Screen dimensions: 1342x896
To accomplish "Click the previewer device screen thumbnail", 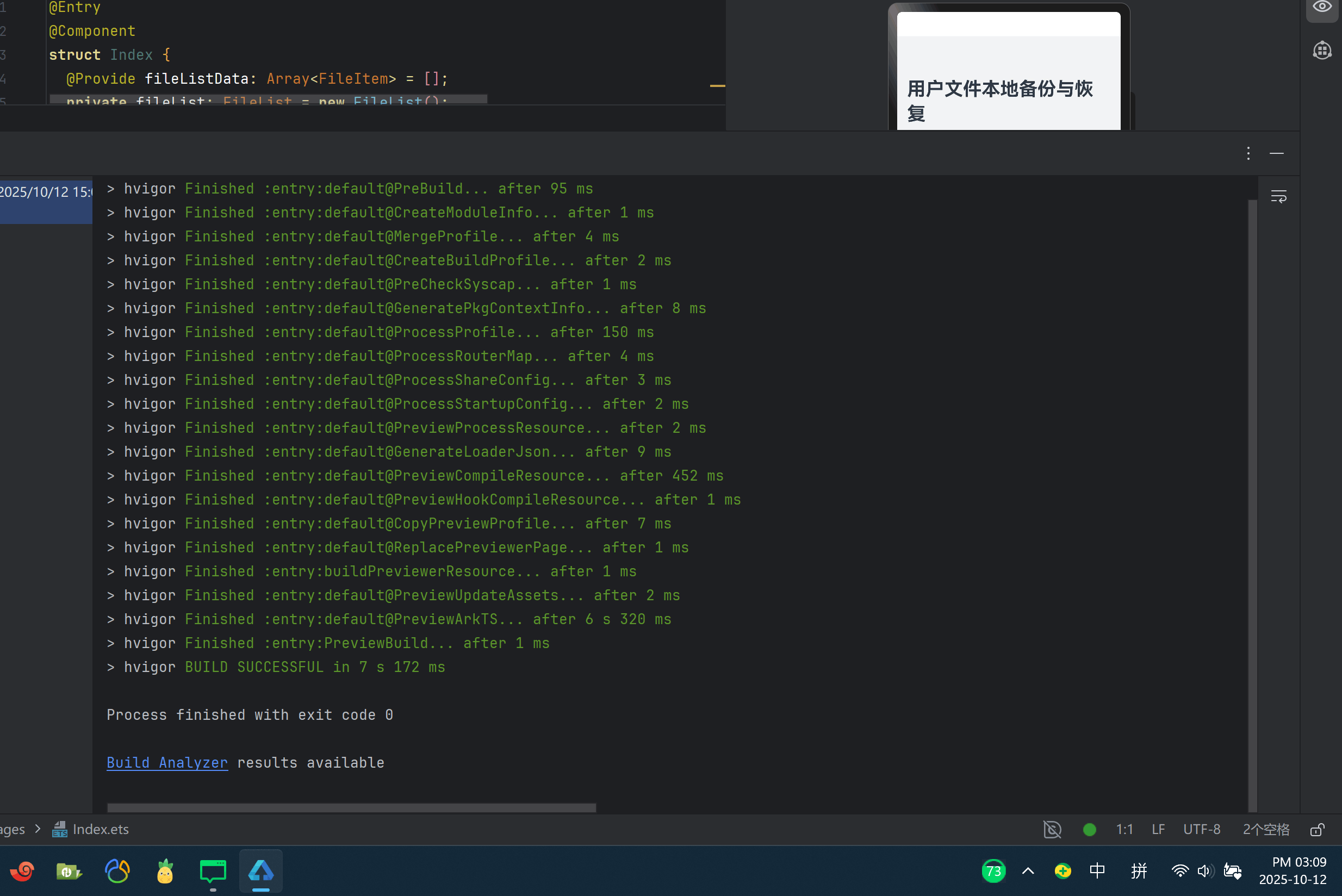I will (x=1008, y=71).
